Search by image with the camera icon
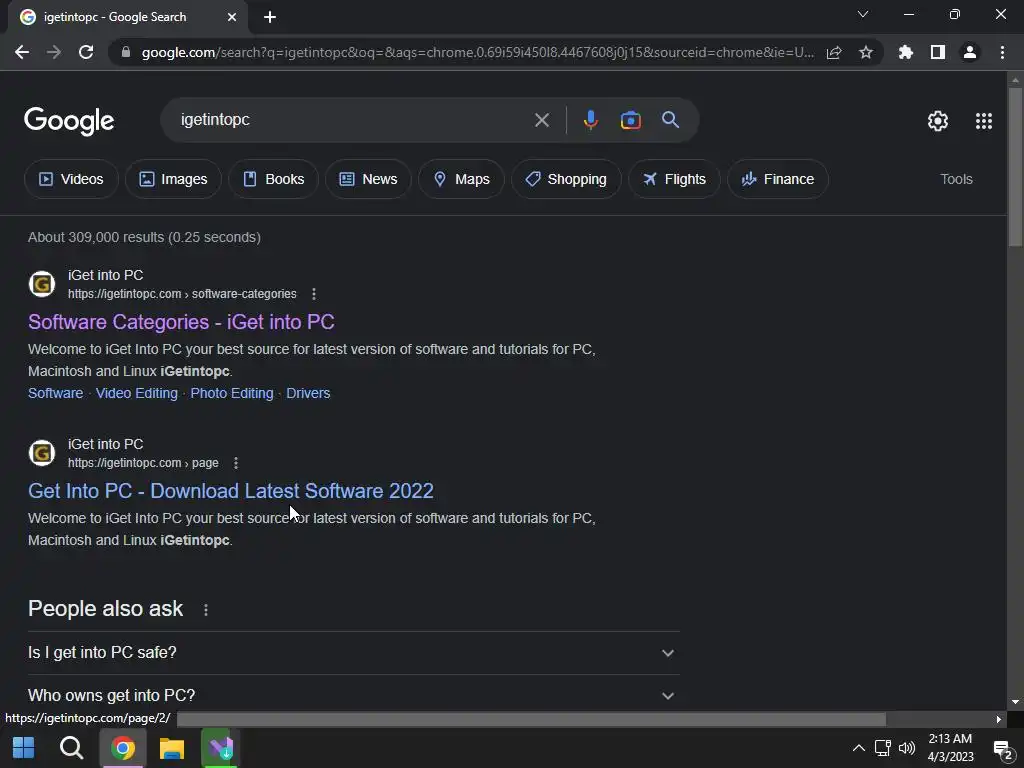Image resolution: width=1024 pixels, height=768 pixels. click(x=630, y=120)
